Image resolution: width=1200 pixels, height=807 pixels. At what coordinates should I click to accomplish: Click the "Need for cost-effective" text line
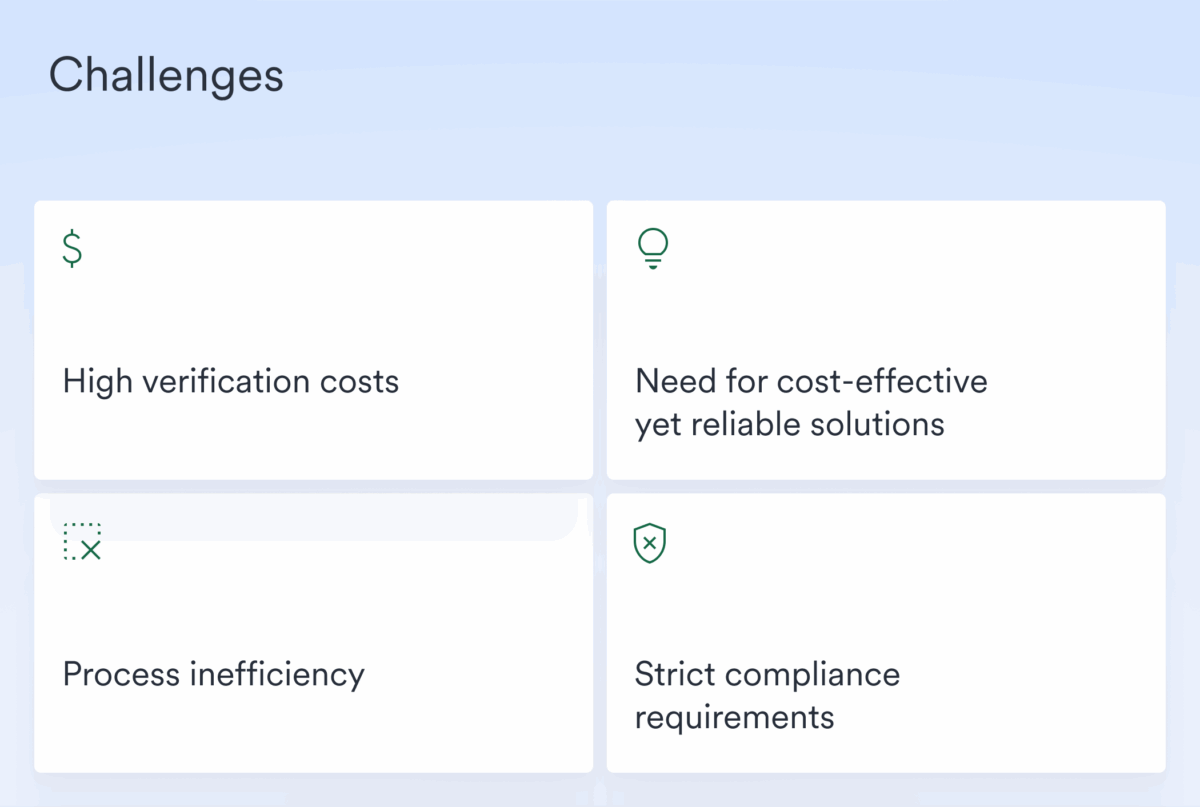(x=811, y=381)
